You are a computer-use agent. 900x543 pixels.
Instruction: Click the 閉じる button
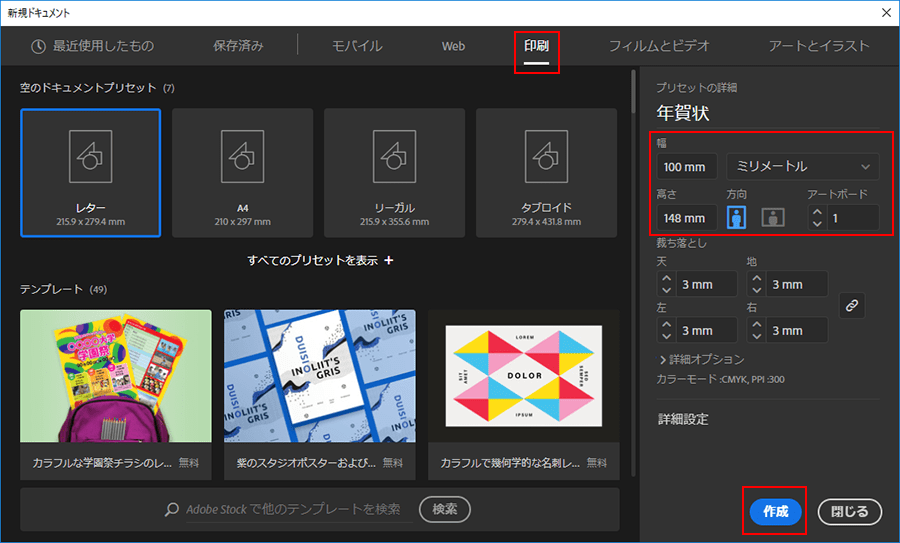(849, 511)
